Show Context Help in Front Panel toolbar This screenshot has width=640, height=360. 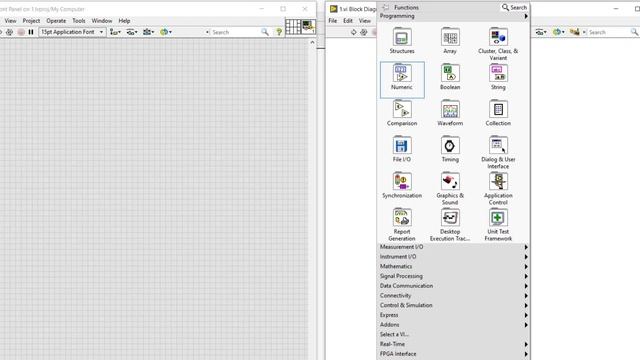[279, 32]
